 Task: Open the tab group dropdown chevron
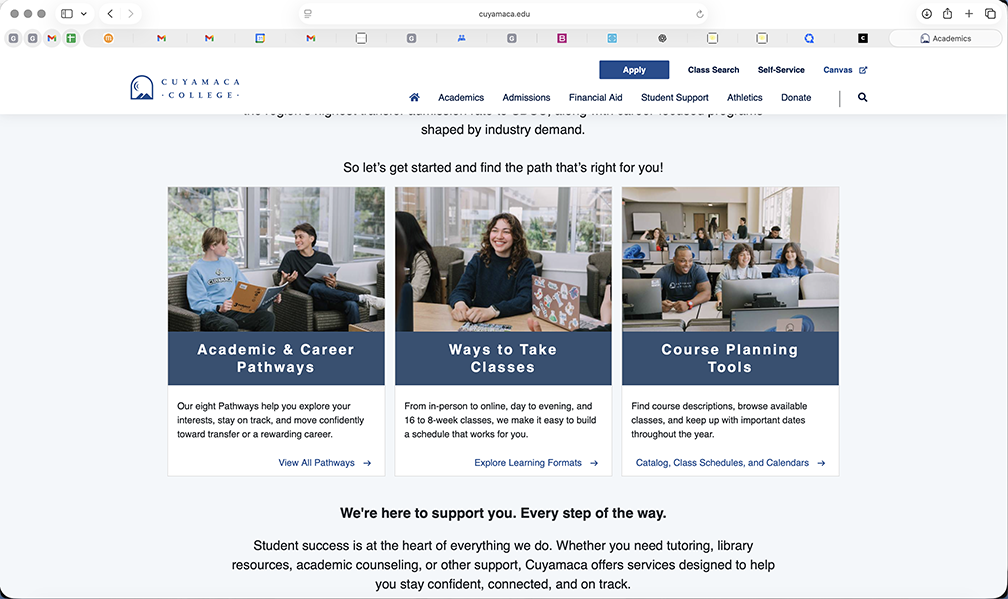coord(84,13)
